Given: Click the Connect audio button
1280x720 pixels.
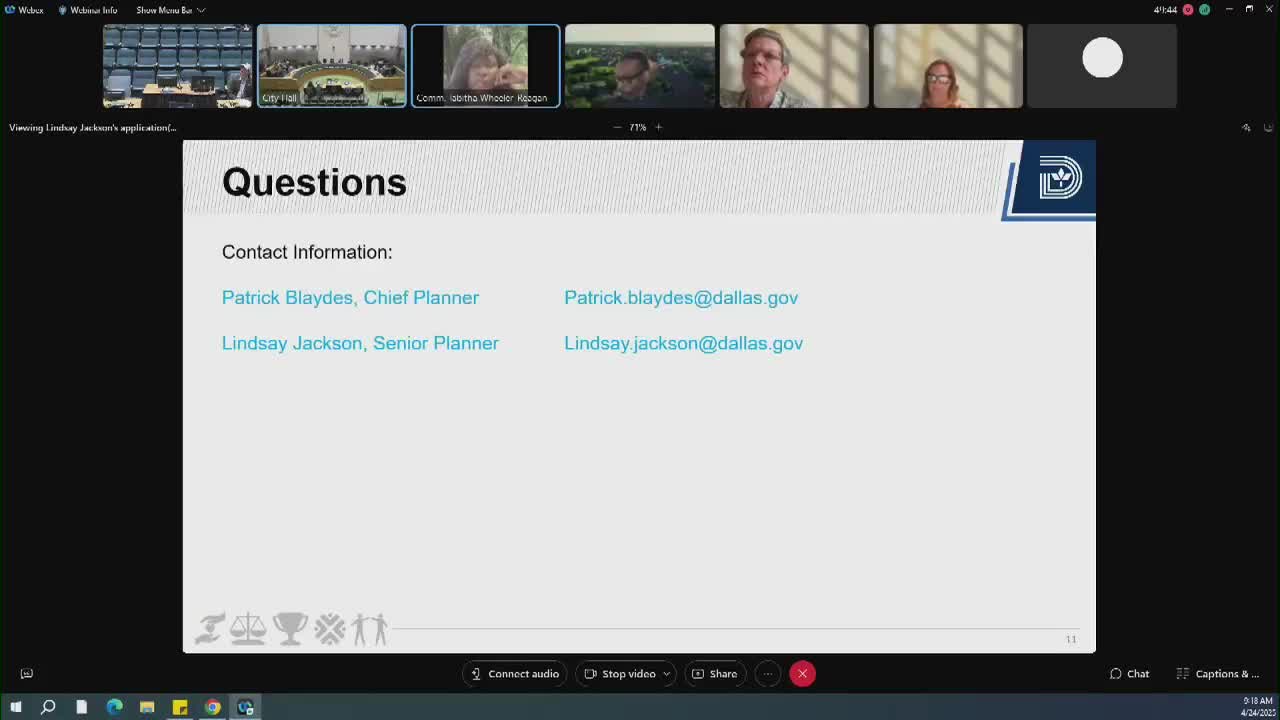Looking at the screenshot, I should (x=514, y=674).
